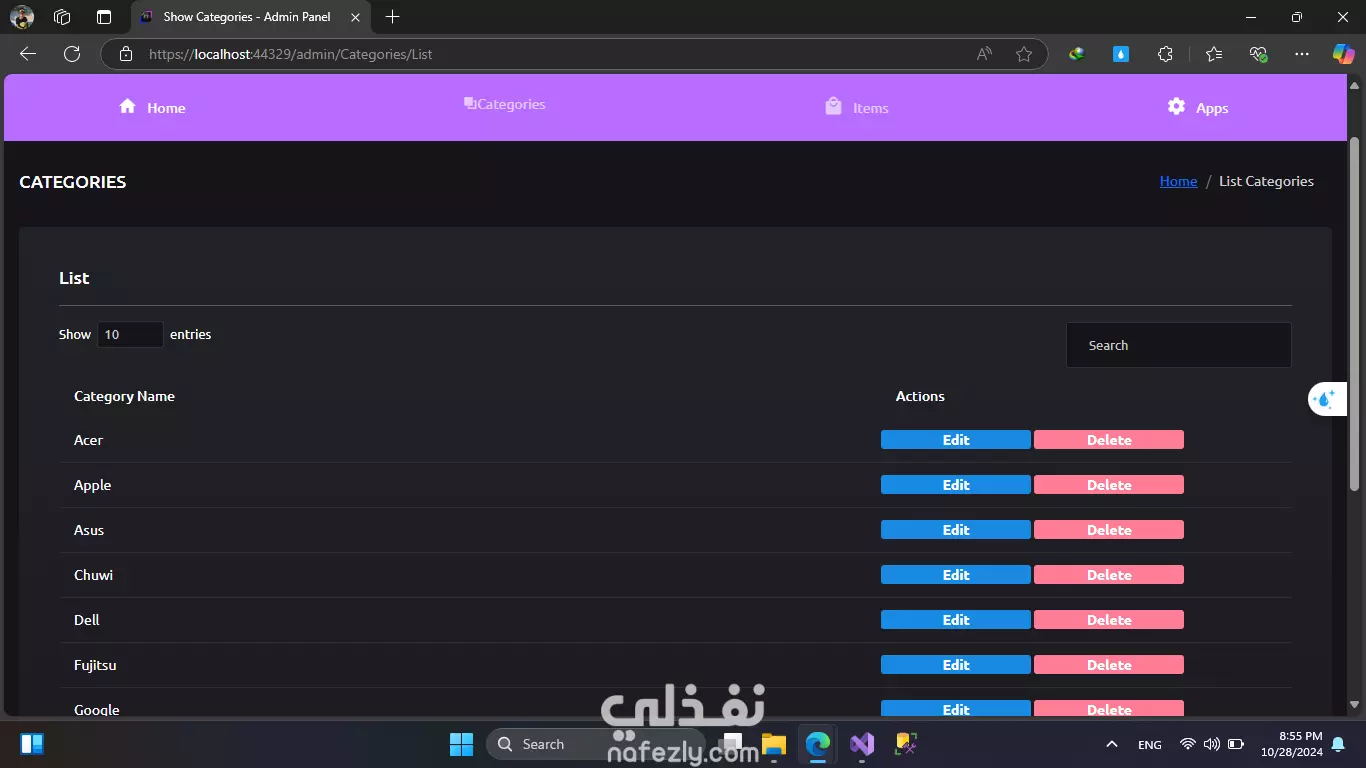This screenshot has height=768, width=1366.
Task: View site info via the lock icon
Action: (x=126, y=54)
